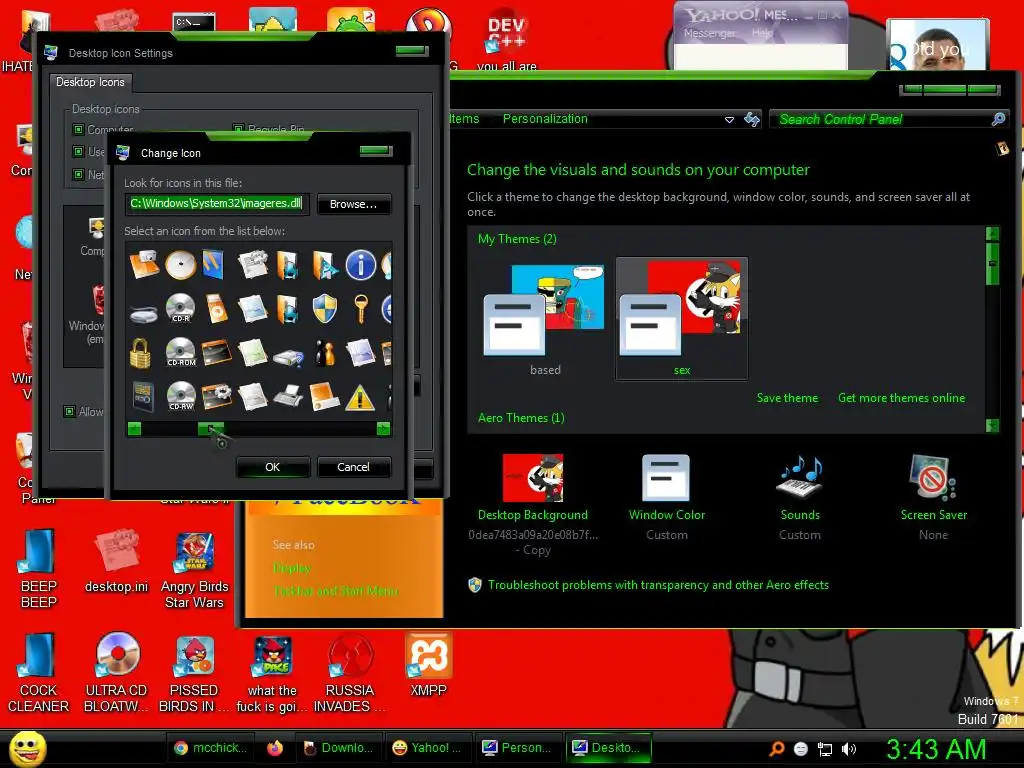
Task: Click OK in Change Icon dialog
Action: pos(272,467)
